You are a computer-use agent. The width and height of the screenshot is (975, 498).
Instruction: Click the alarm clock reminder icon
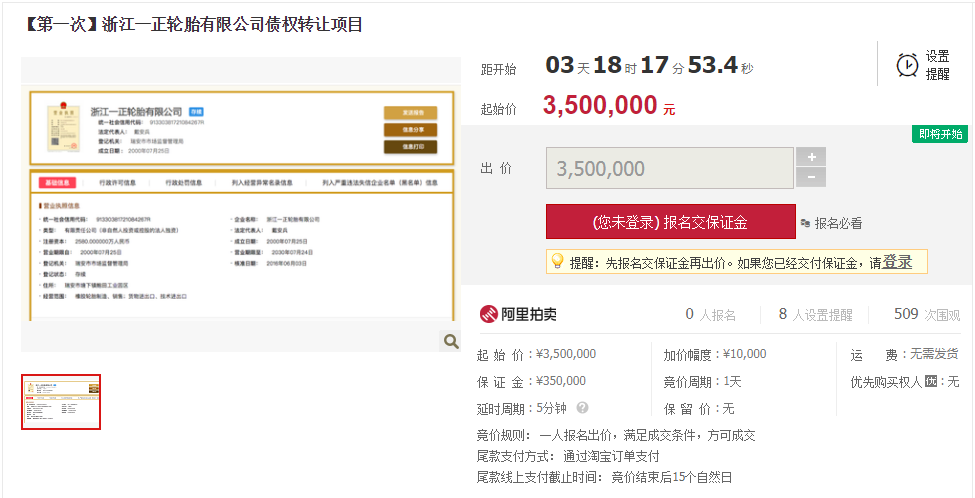tap(907, 65)
